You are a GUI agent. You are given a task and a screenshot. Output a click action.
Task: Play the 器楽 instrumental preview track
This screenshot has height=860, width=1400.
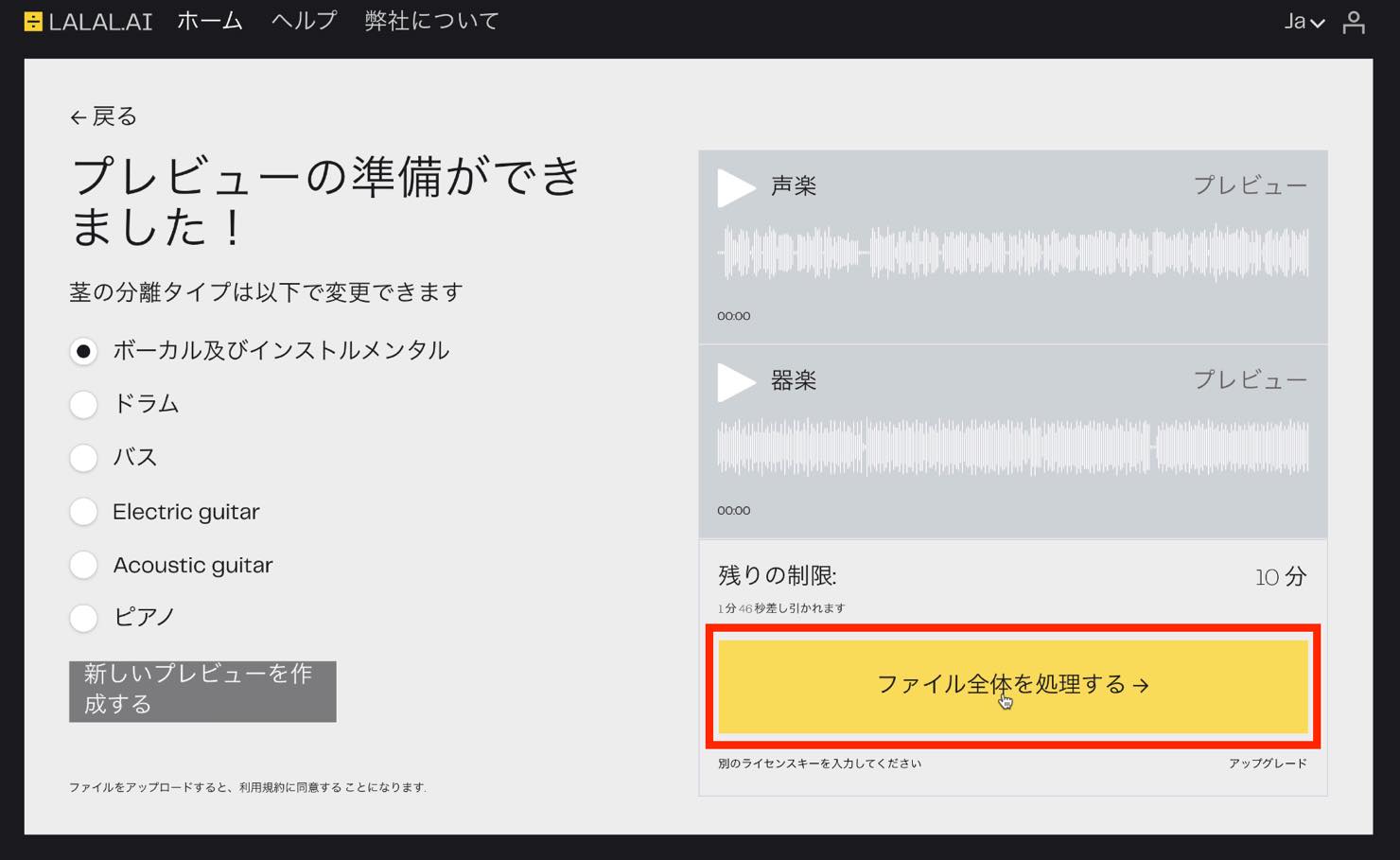click(735, 382)
